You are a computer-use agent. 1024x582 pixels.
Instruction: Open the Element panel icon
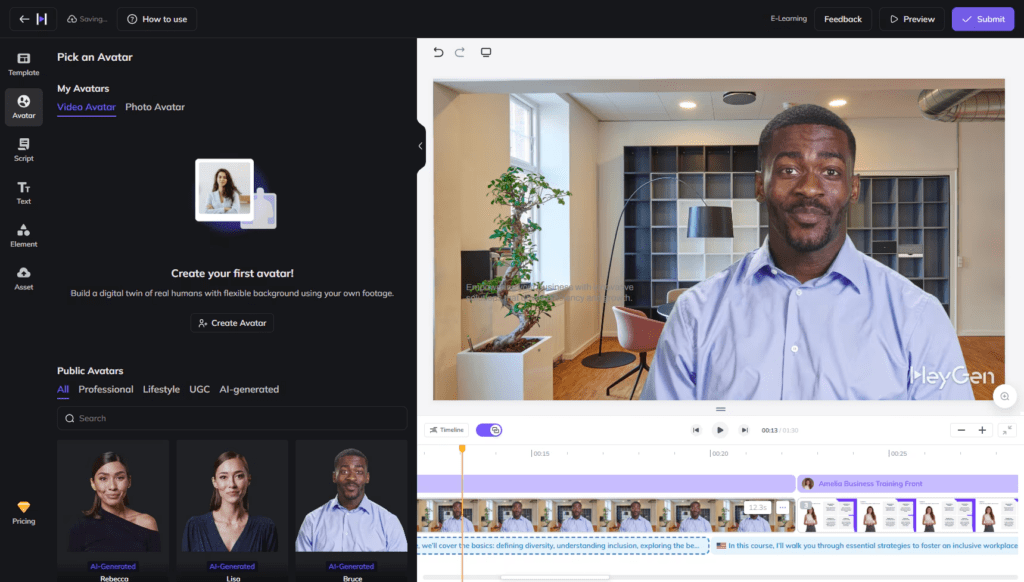coord(24,235)
